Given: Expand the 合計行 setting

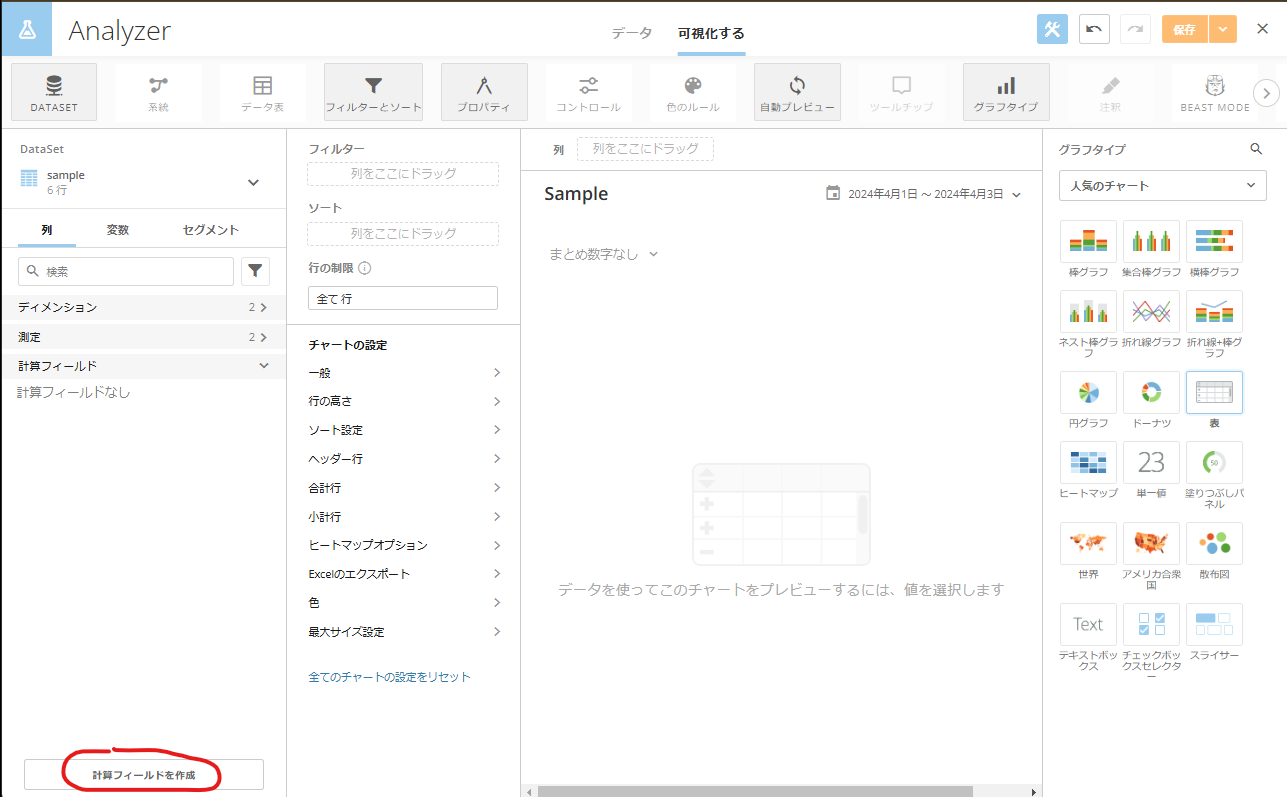Looking at the screenshot, I should tap(404, 488).
